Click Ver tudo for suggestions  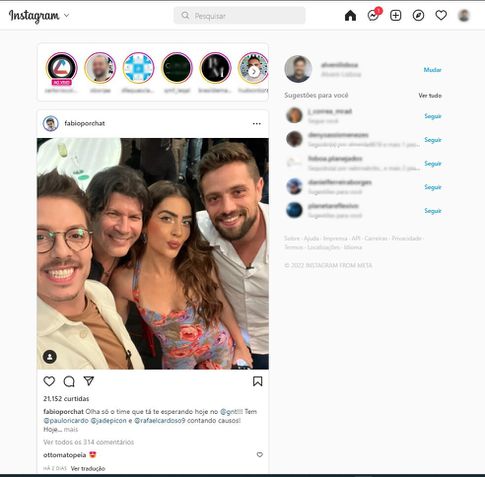pyautogui.click(x=430, y=96)
